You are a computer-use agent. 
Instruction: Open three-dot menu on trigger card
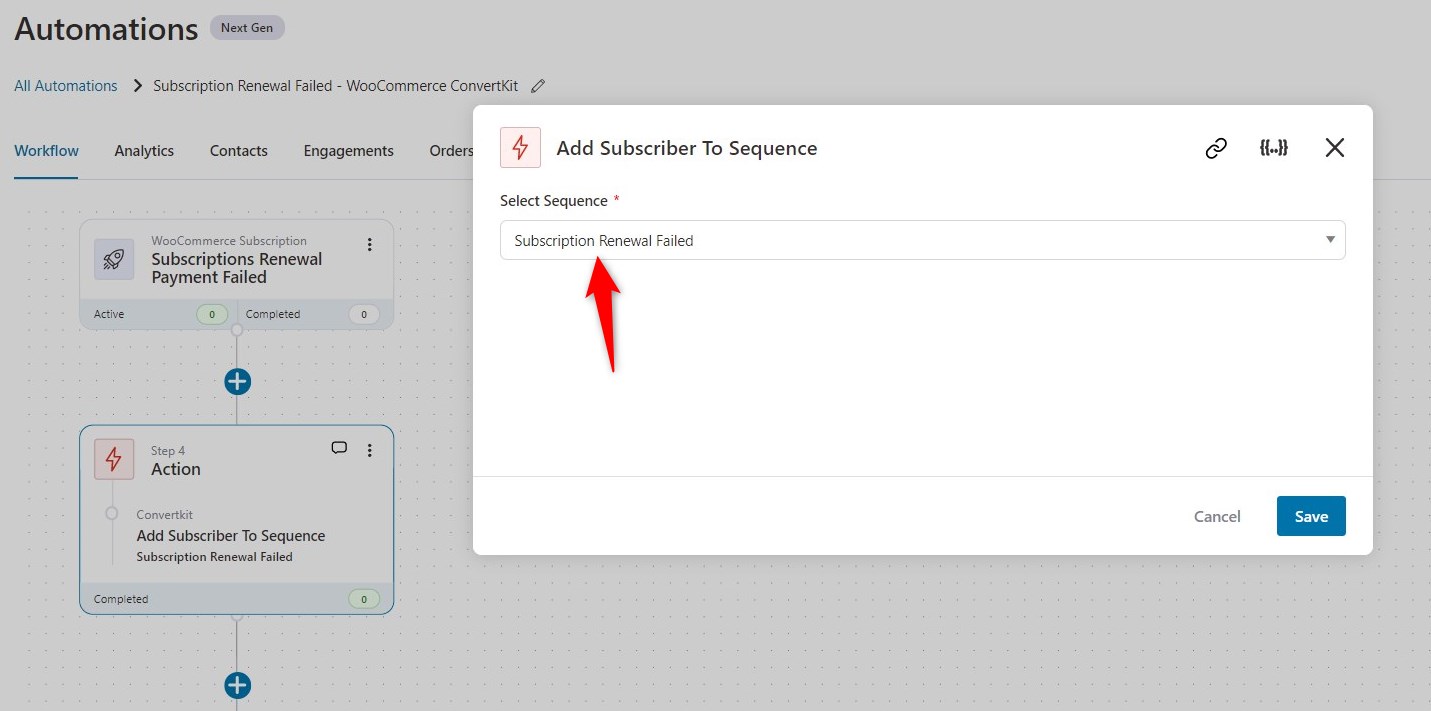tap(369, 244)
